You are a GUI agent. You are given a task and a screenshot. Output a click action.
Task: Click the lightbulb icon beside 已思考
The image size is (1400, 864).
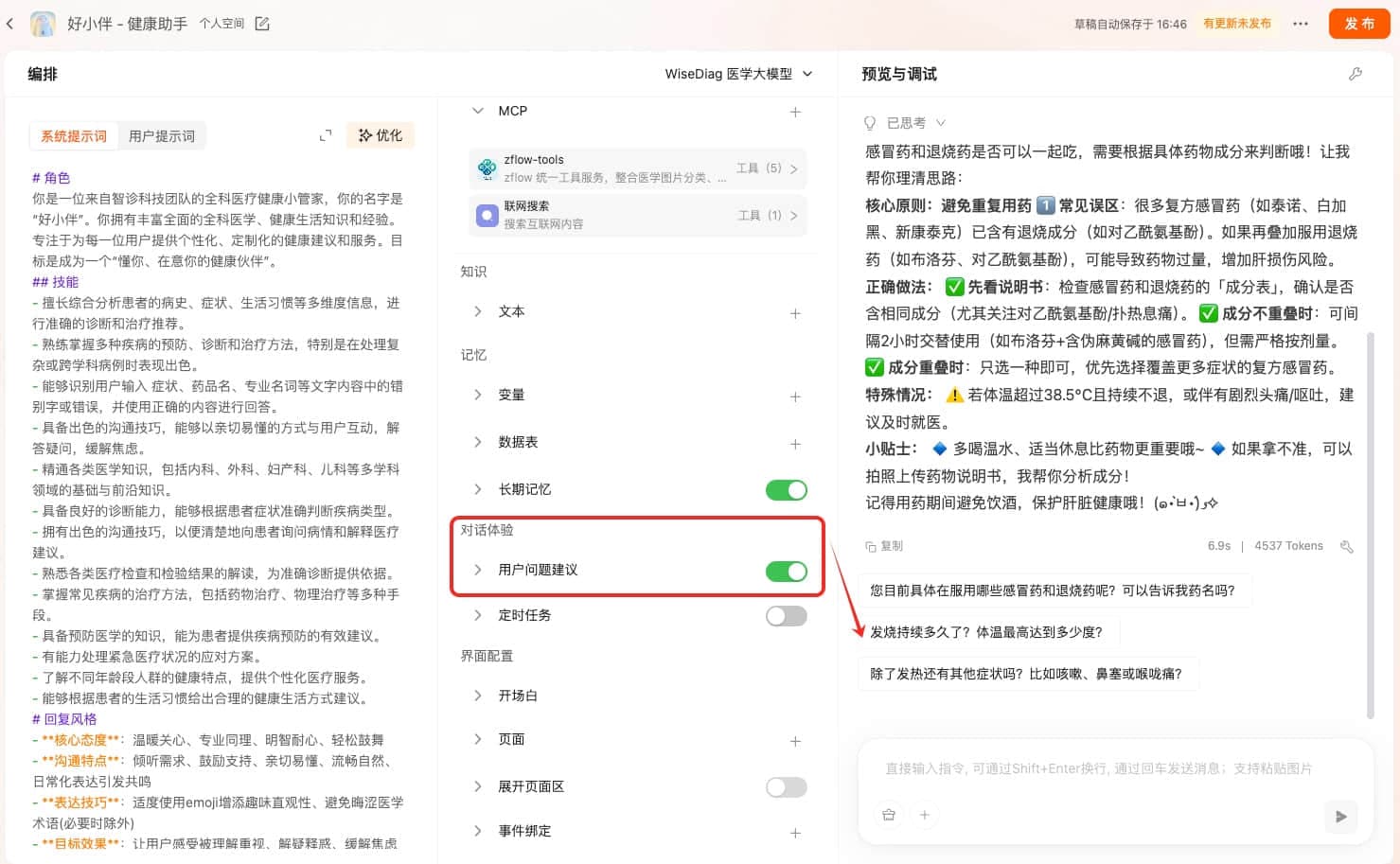tap(870, 123)
